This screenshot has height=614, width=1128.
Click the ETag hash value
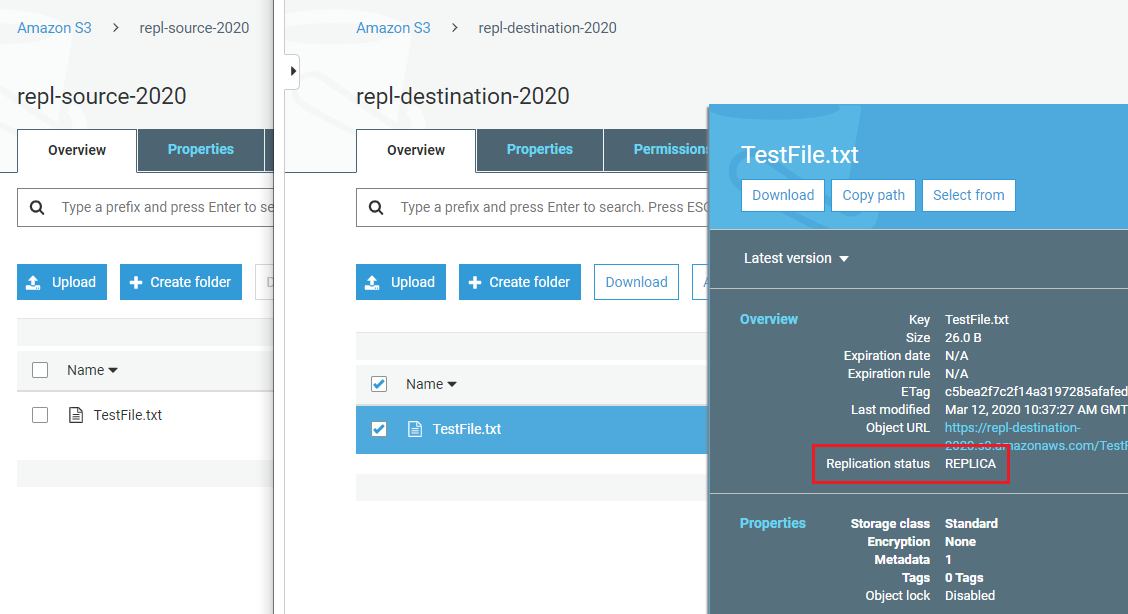coord(1036,392)
